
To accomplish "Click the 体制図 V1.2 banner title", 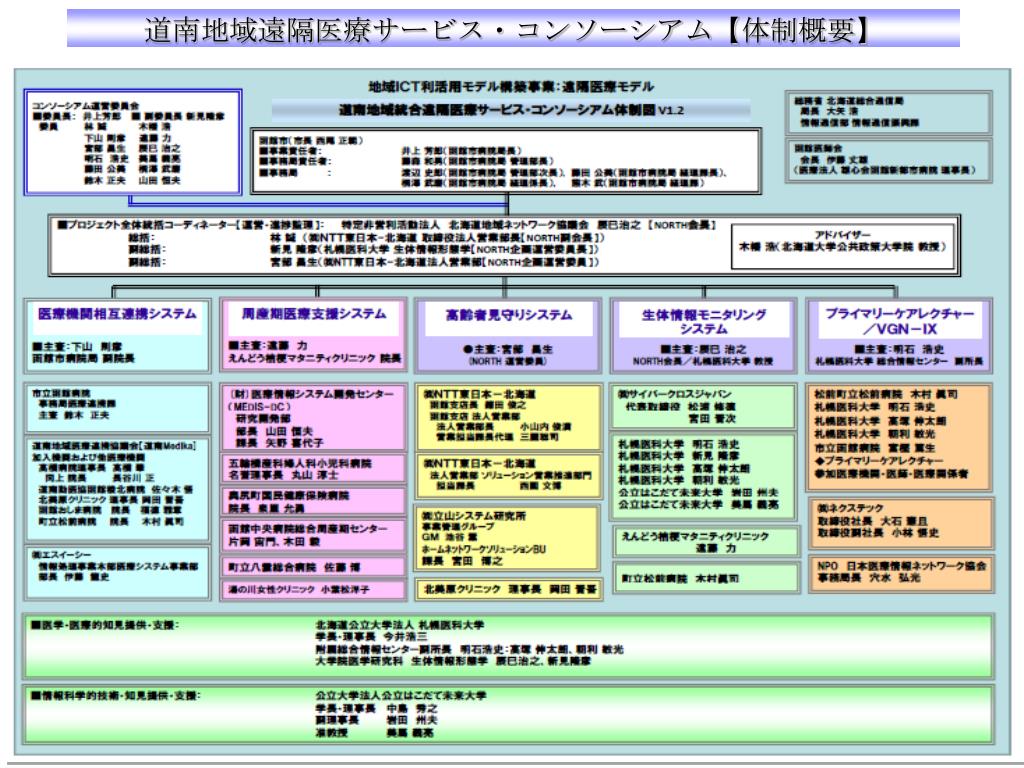I will click(x=511, y=110).
